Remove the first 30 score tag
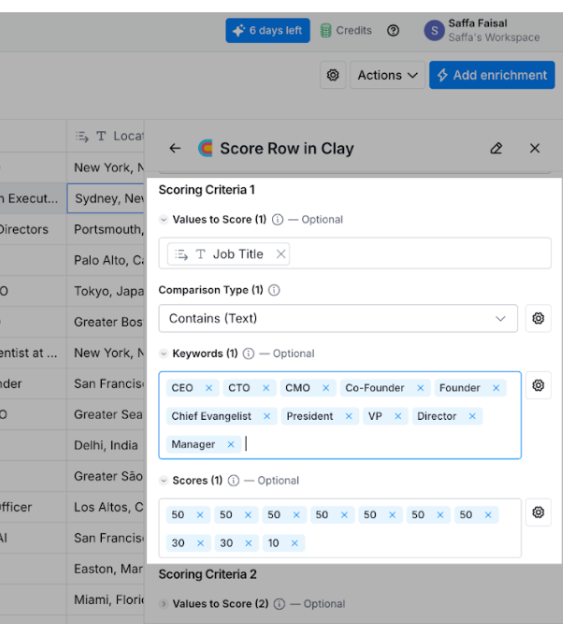 click(201, 543)
